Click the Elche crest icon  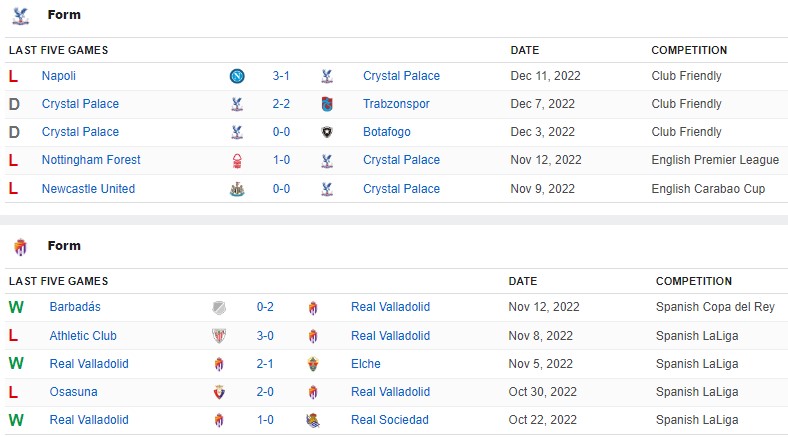[x=313, y=364]
